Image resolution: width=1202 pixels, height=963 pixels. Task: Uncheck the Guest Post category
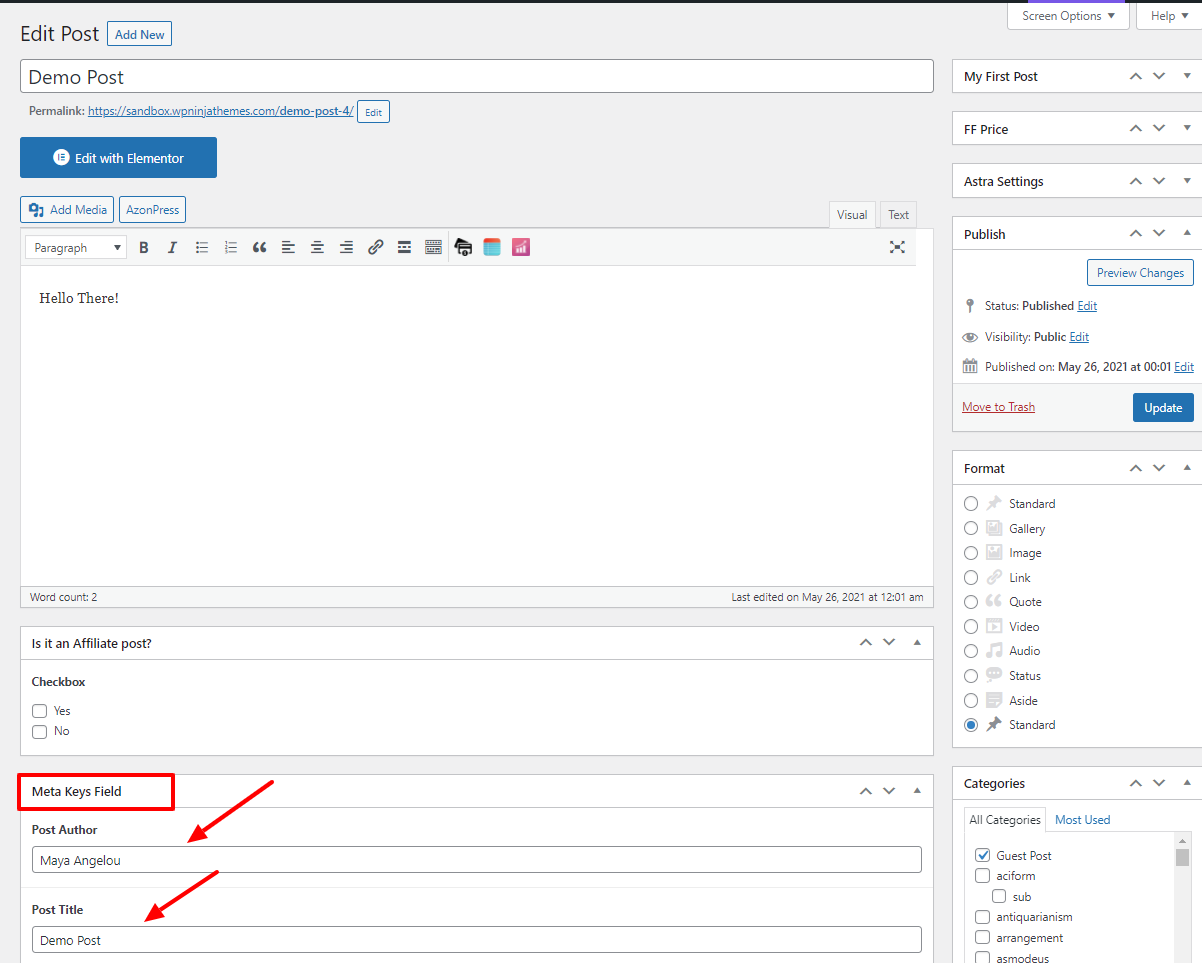(982, 855)
